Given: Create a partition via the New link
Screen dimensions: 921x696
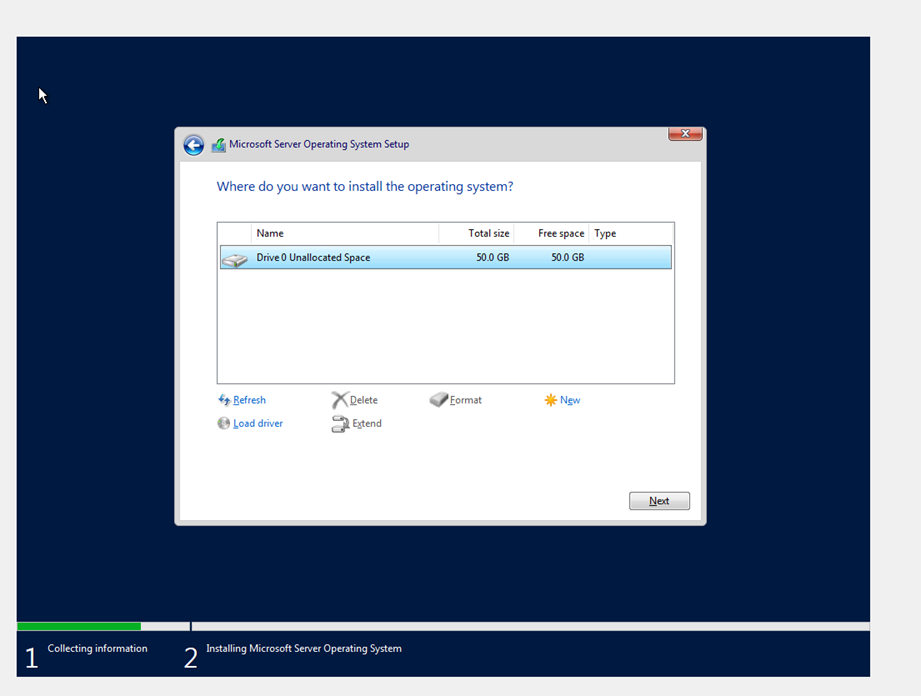Looking at the screenshot, I should [568, 399].
